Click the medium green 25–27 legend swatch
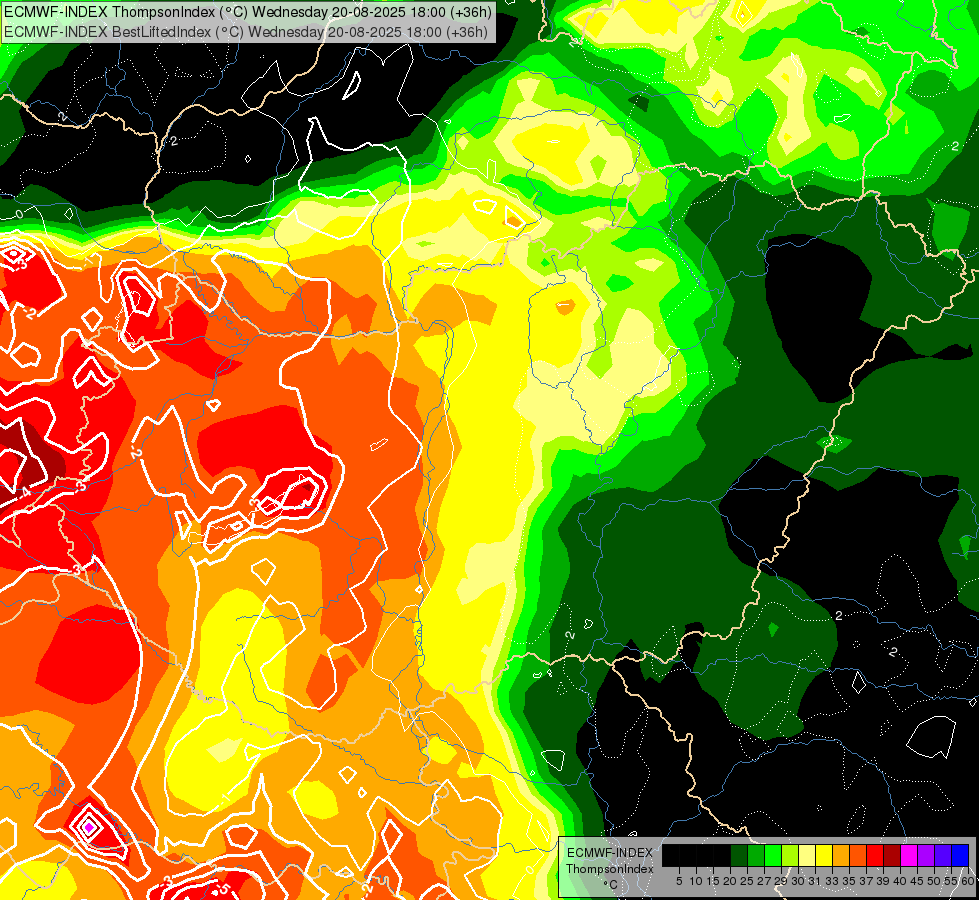979x900 pixels. [756, 856]
